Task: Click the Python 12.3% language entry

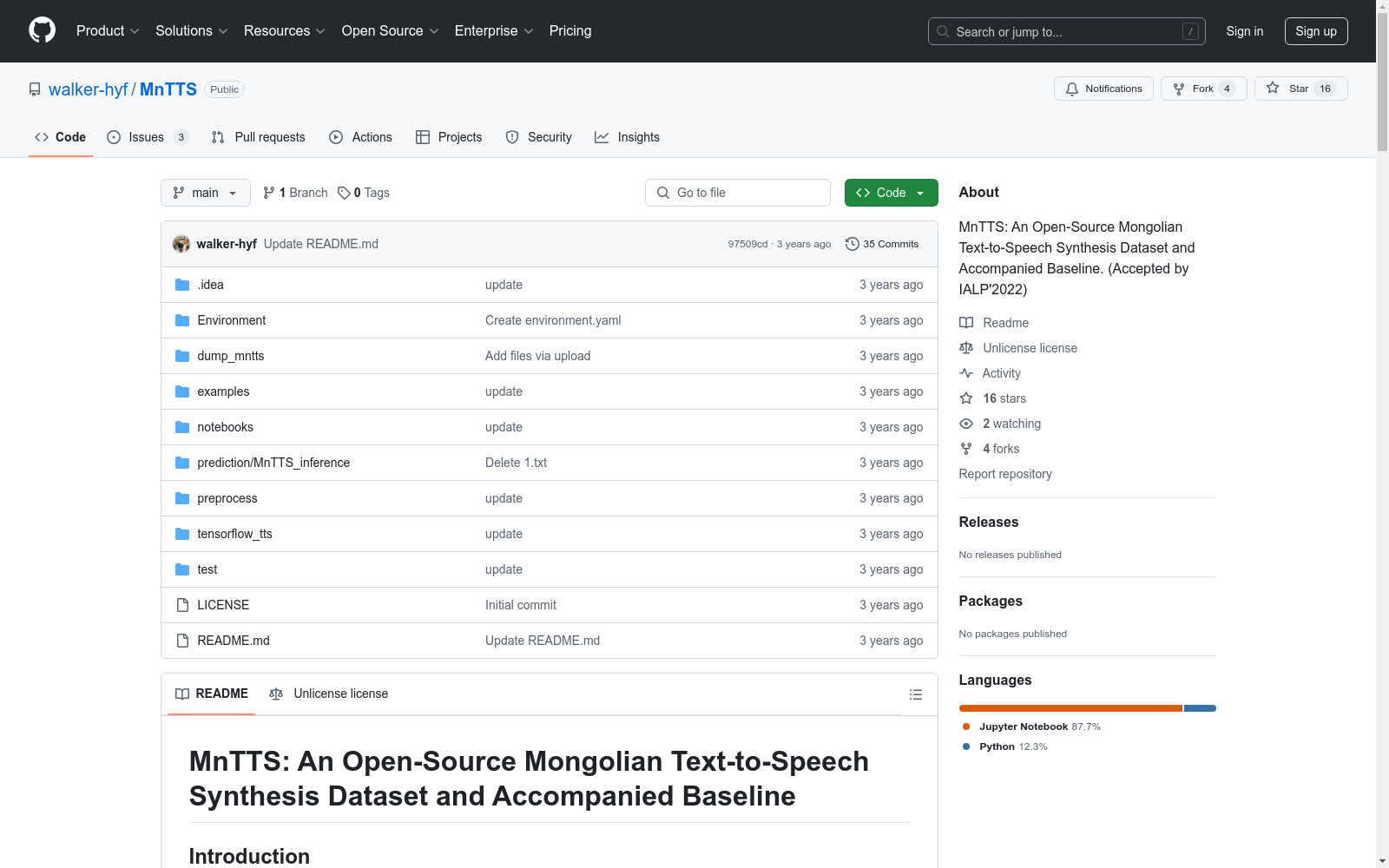Action: pos(1005,746)
